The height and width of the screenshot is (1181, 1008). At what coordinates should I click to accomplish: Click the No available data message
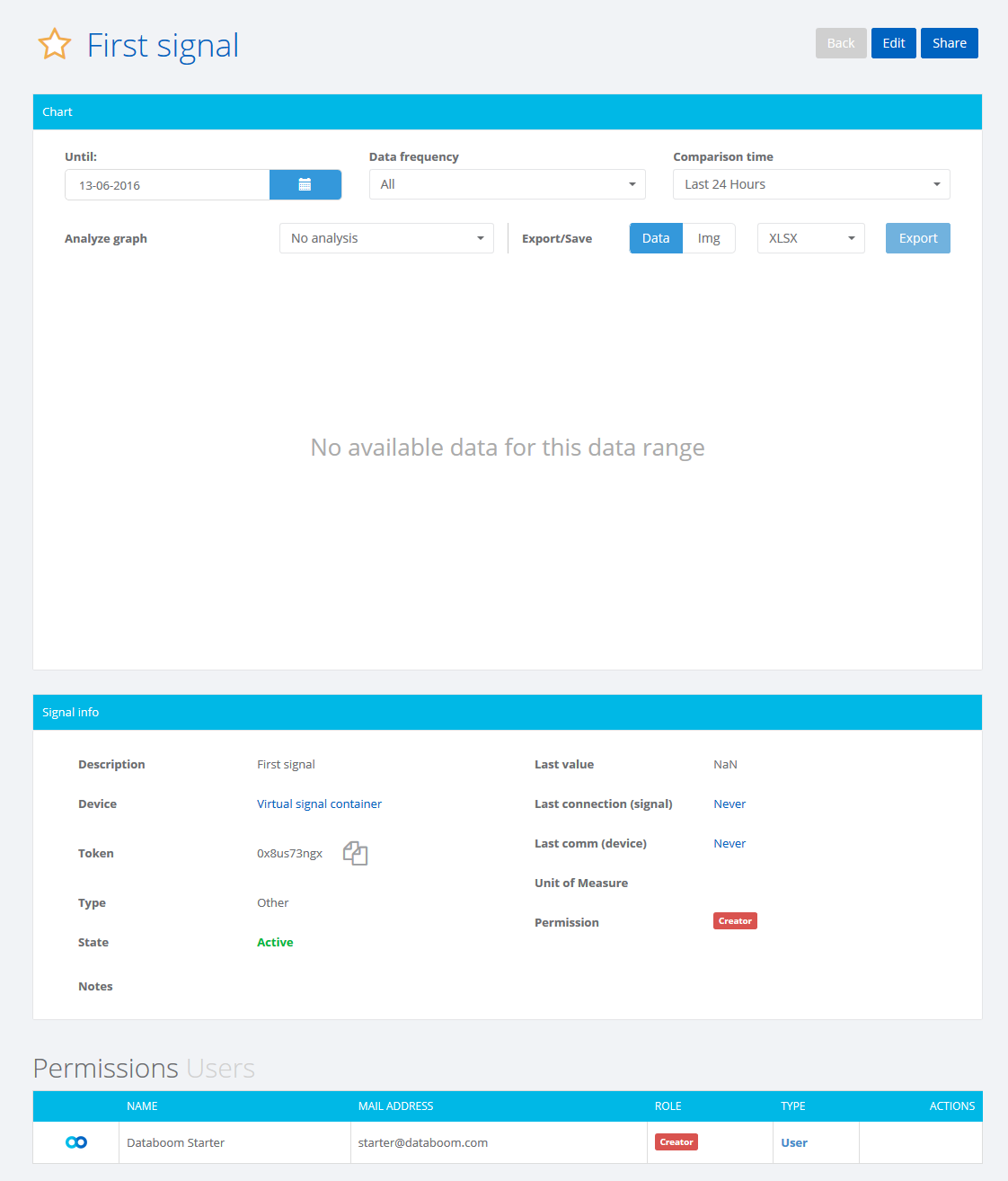508,448
